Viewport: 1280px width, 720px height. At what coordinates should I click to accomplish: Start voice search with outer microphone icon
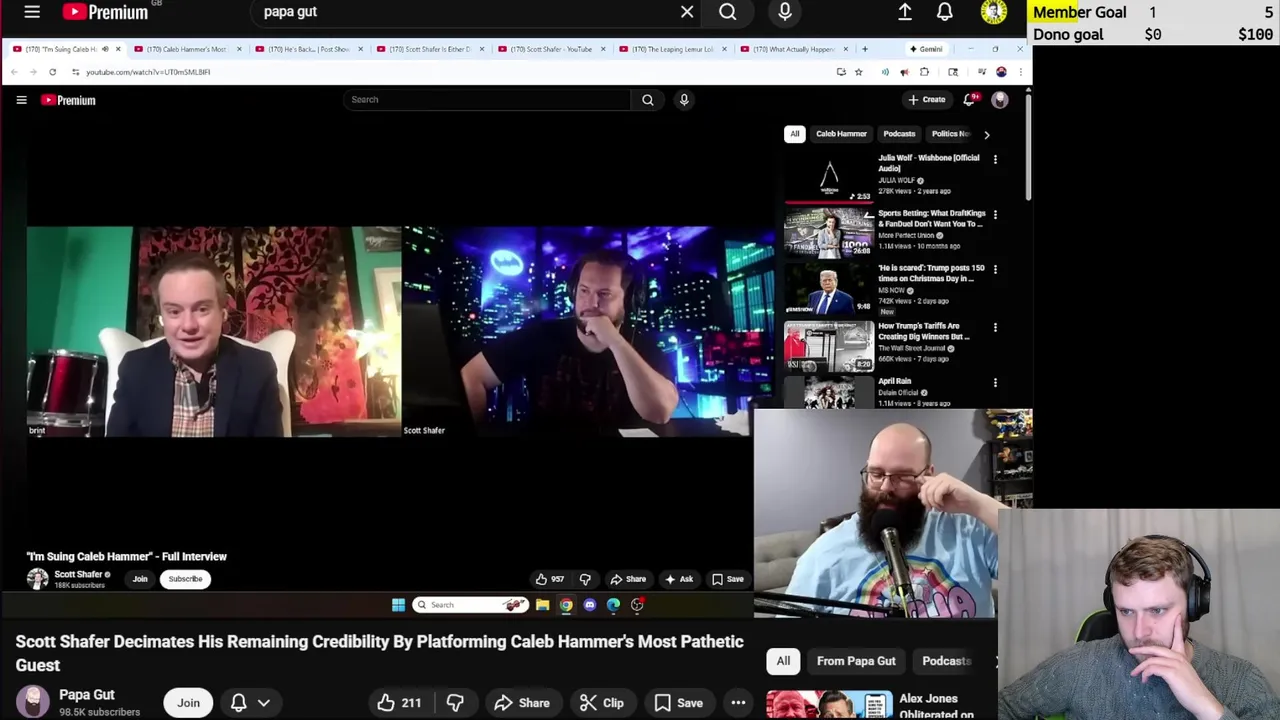pos(785,12)
